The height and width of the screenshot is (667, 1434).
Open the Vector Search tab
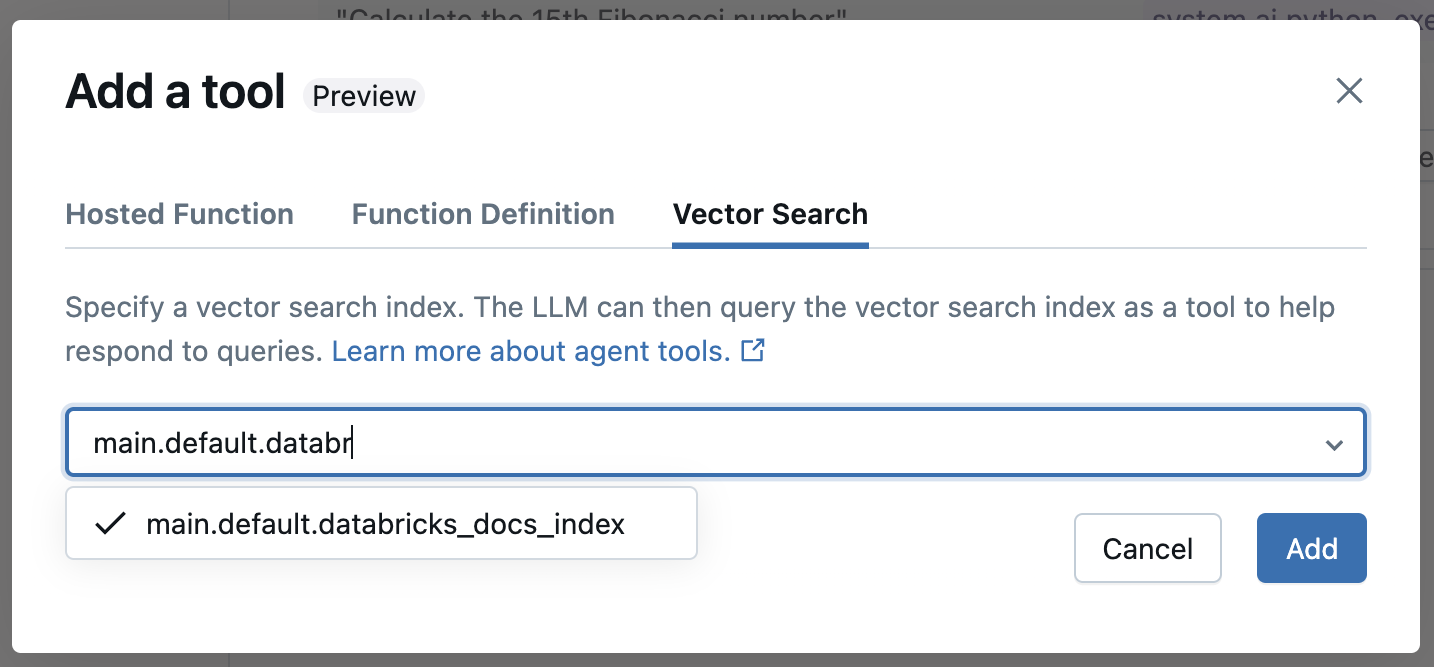pyautogui.click(x=770, y=213)
